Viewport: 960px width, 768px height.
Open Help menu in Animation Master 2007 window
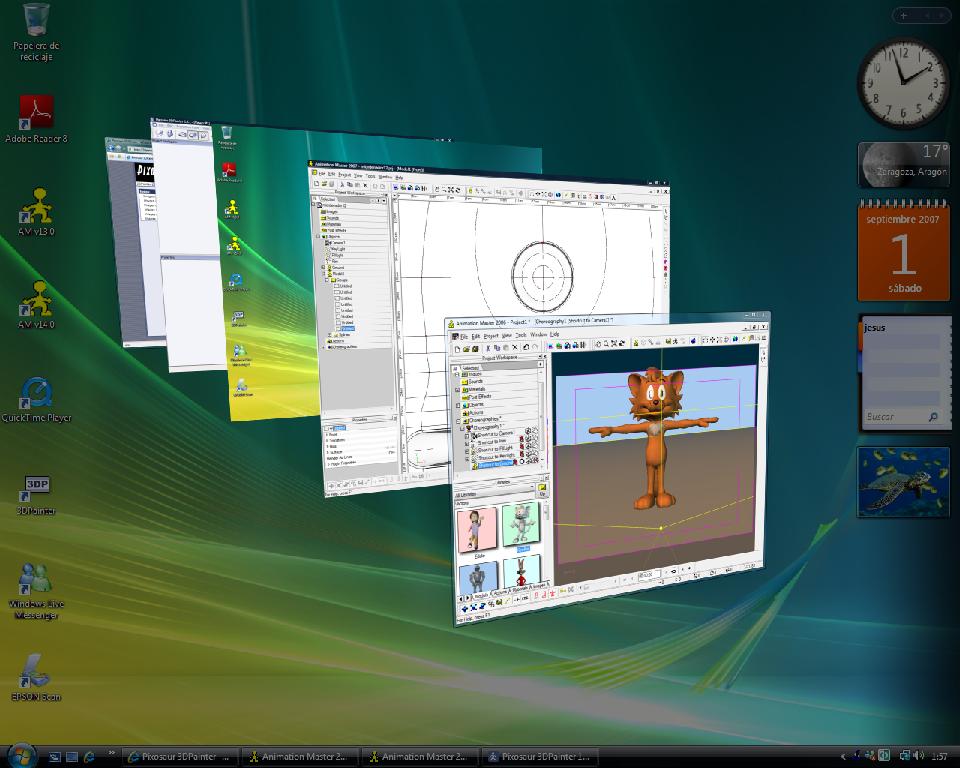tap(399, 178)
